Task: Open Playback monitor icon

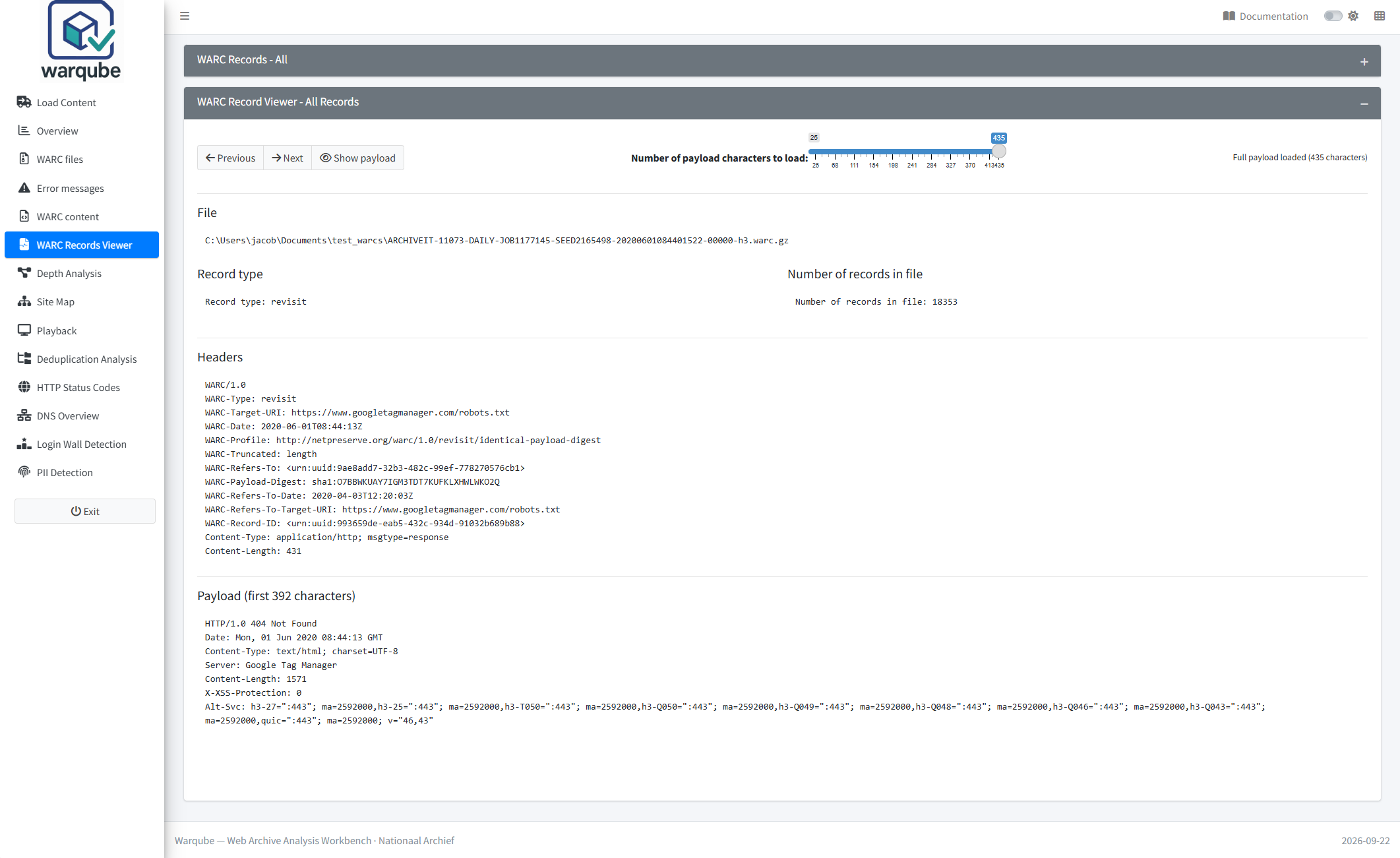Action: point(24,330)
